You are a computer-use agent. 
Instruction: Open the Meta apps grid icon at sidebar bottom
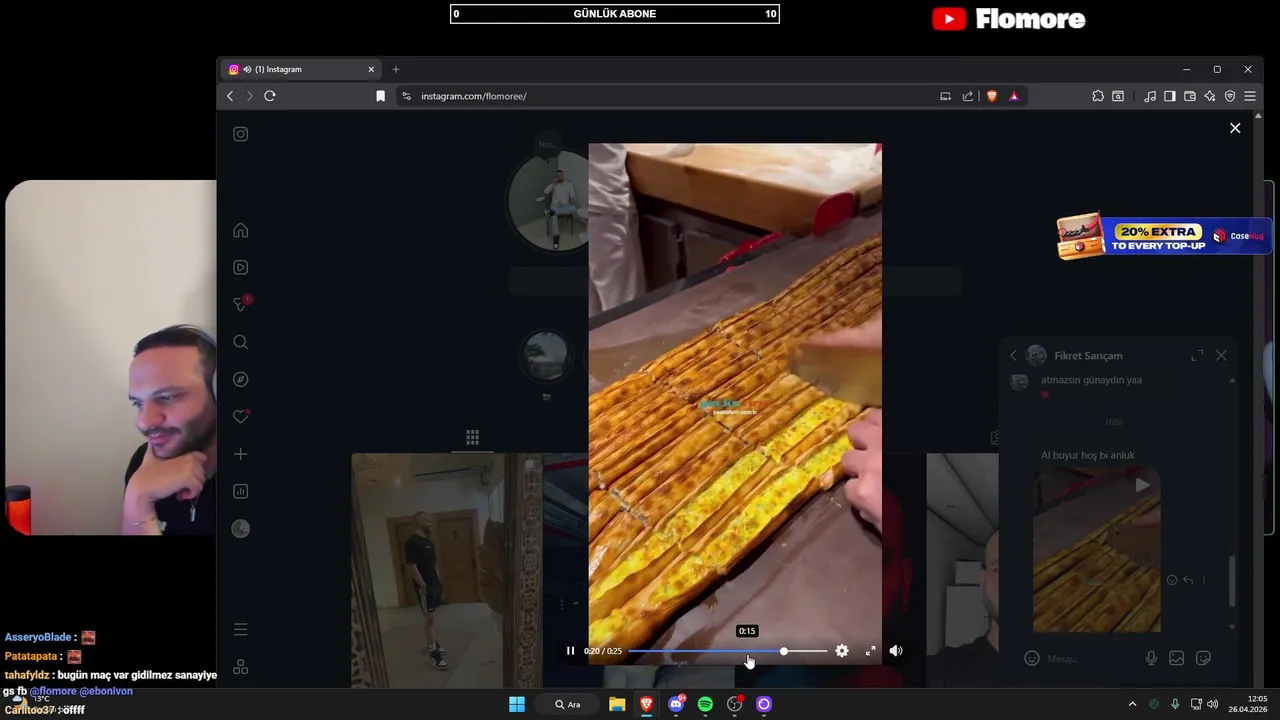pyautogui.click(x=240, y=667)
